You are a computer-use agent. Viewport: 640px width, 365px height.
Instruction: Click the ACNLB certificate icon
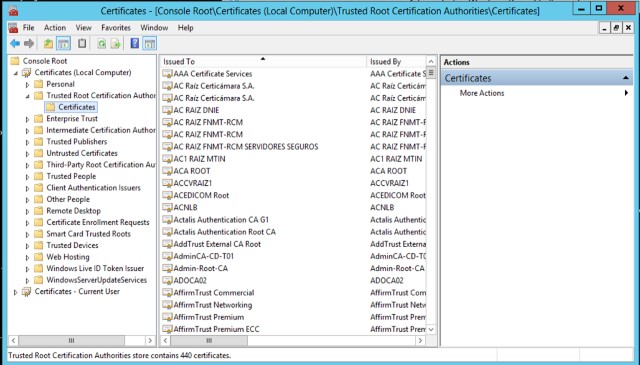(x=167, y=207)
